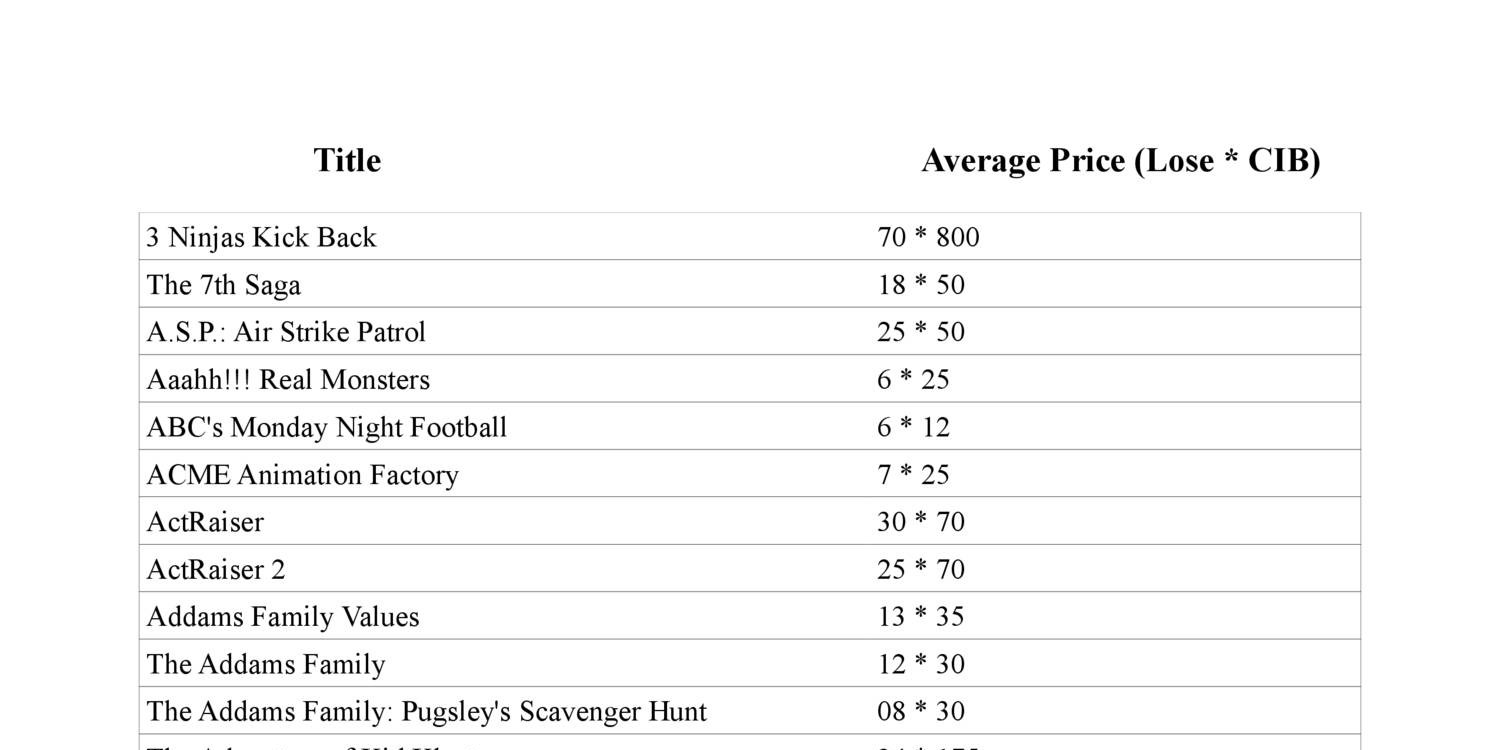The image size is (1500, 750).
Task: Click the price cell showing 08 * 30
Action: 921,711
